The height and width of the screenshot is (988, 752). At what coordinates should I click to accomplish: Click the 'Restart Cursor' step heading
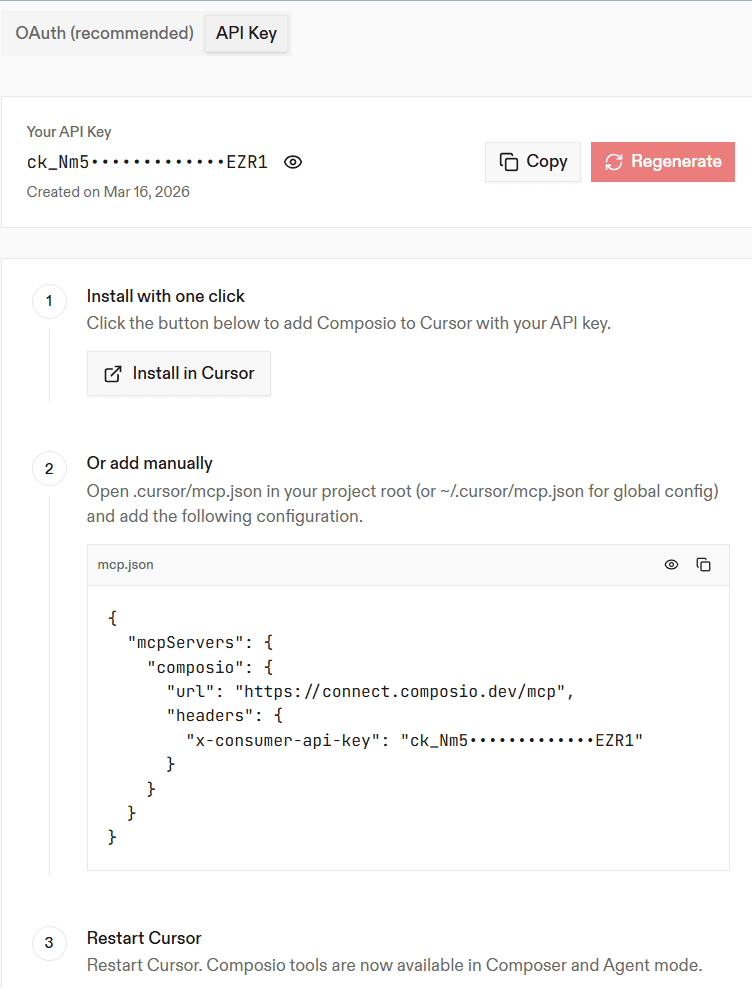[x=144, y=938]
